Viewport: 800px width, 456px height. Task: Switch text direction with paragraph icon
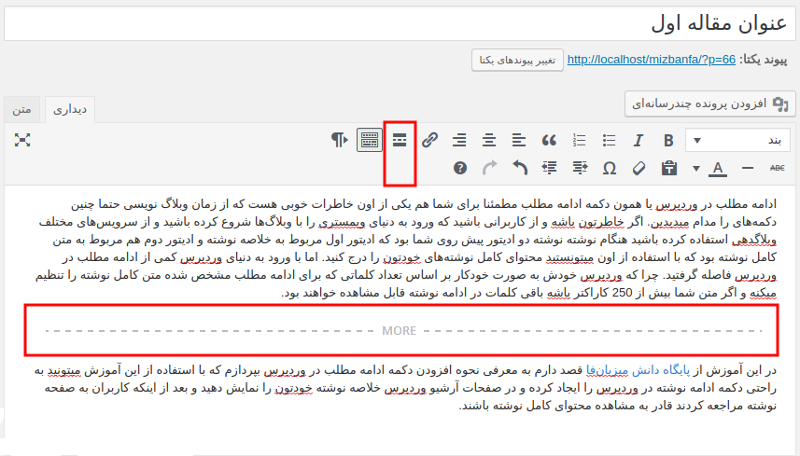coord(339,140)
